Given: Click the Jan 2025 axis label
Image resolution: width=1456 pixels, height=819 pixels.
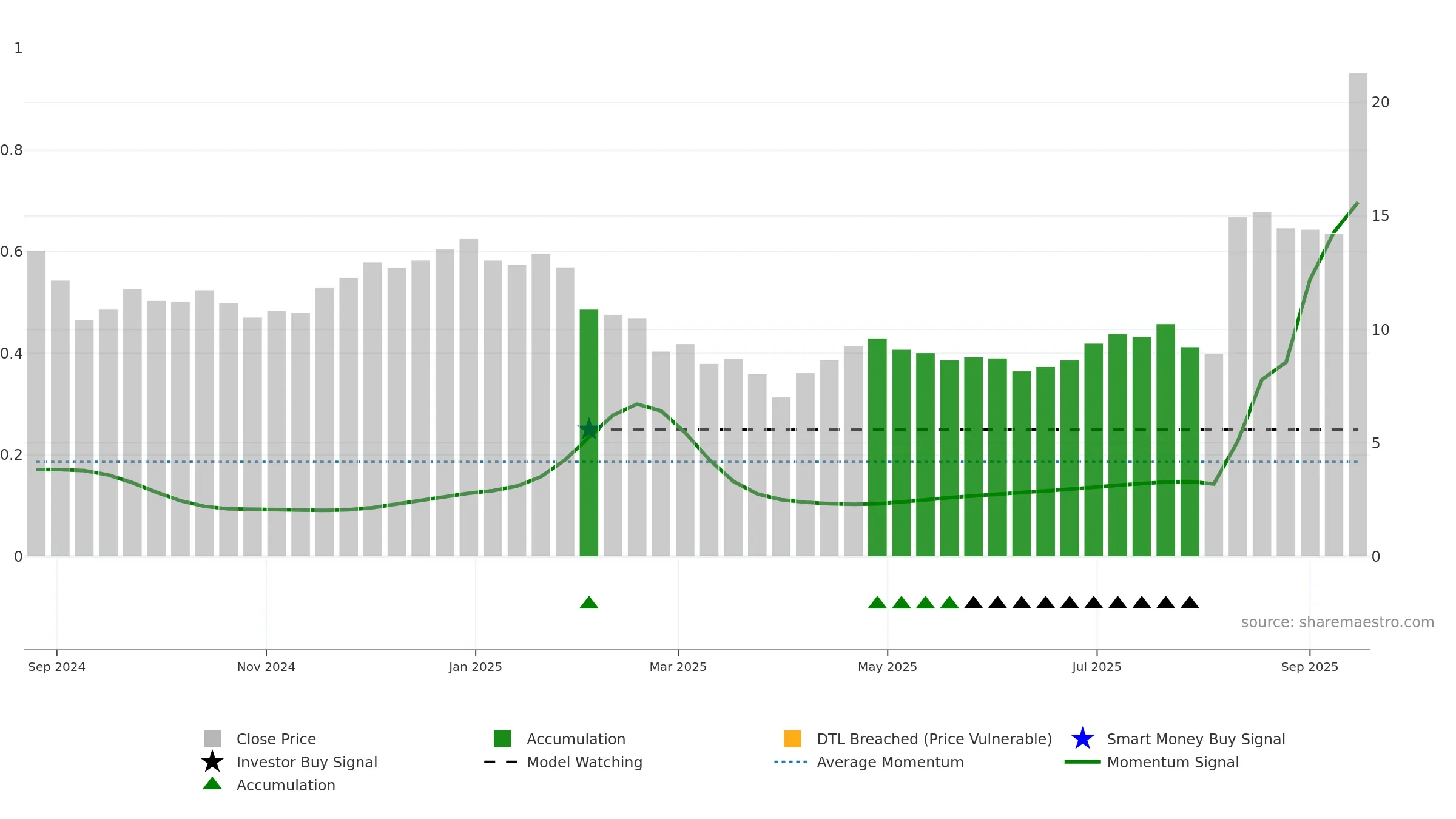Looking at the screenshot, I should click(x=475, y=667).
